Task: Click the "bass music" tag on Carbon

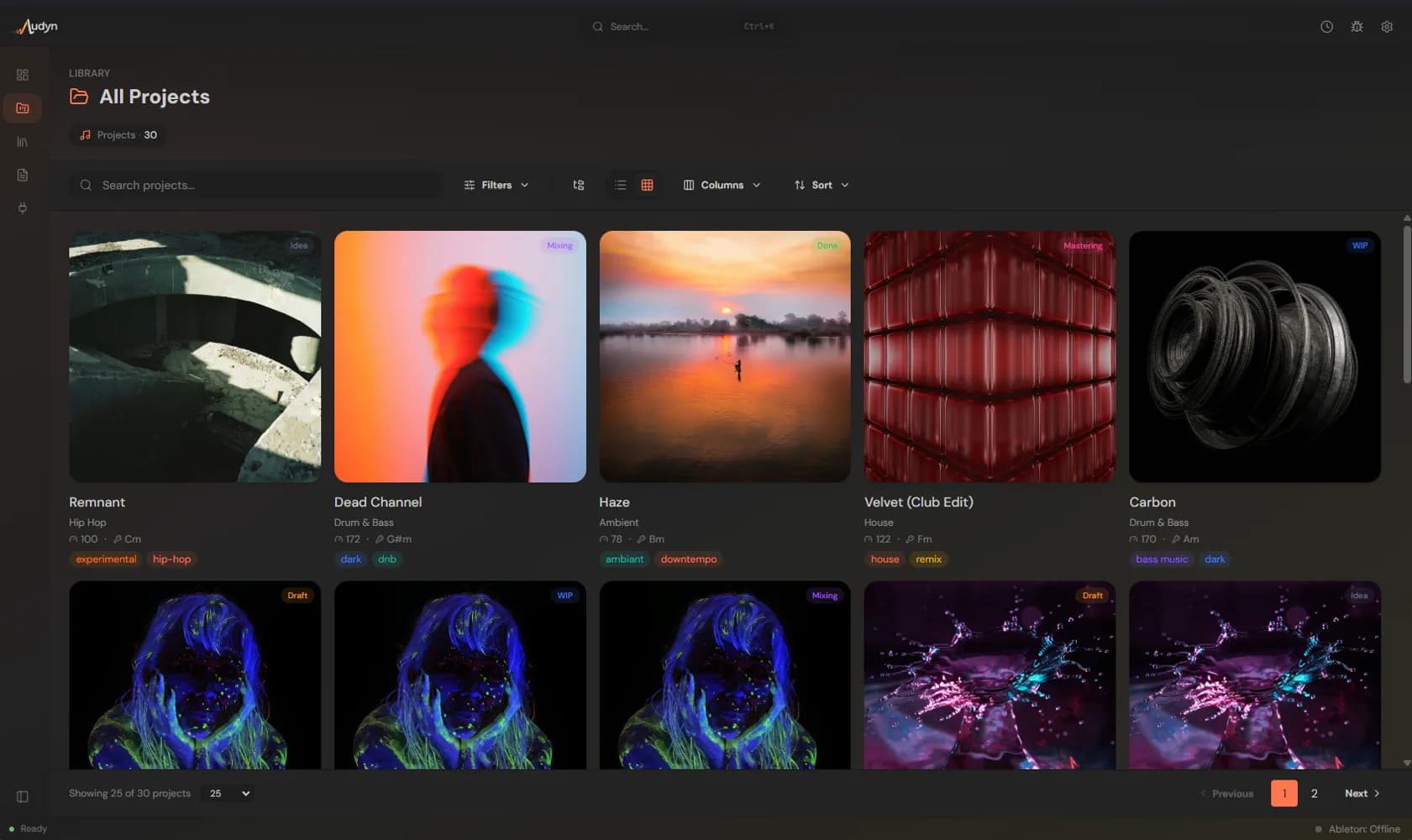Action: click(x=1162, y=559)
